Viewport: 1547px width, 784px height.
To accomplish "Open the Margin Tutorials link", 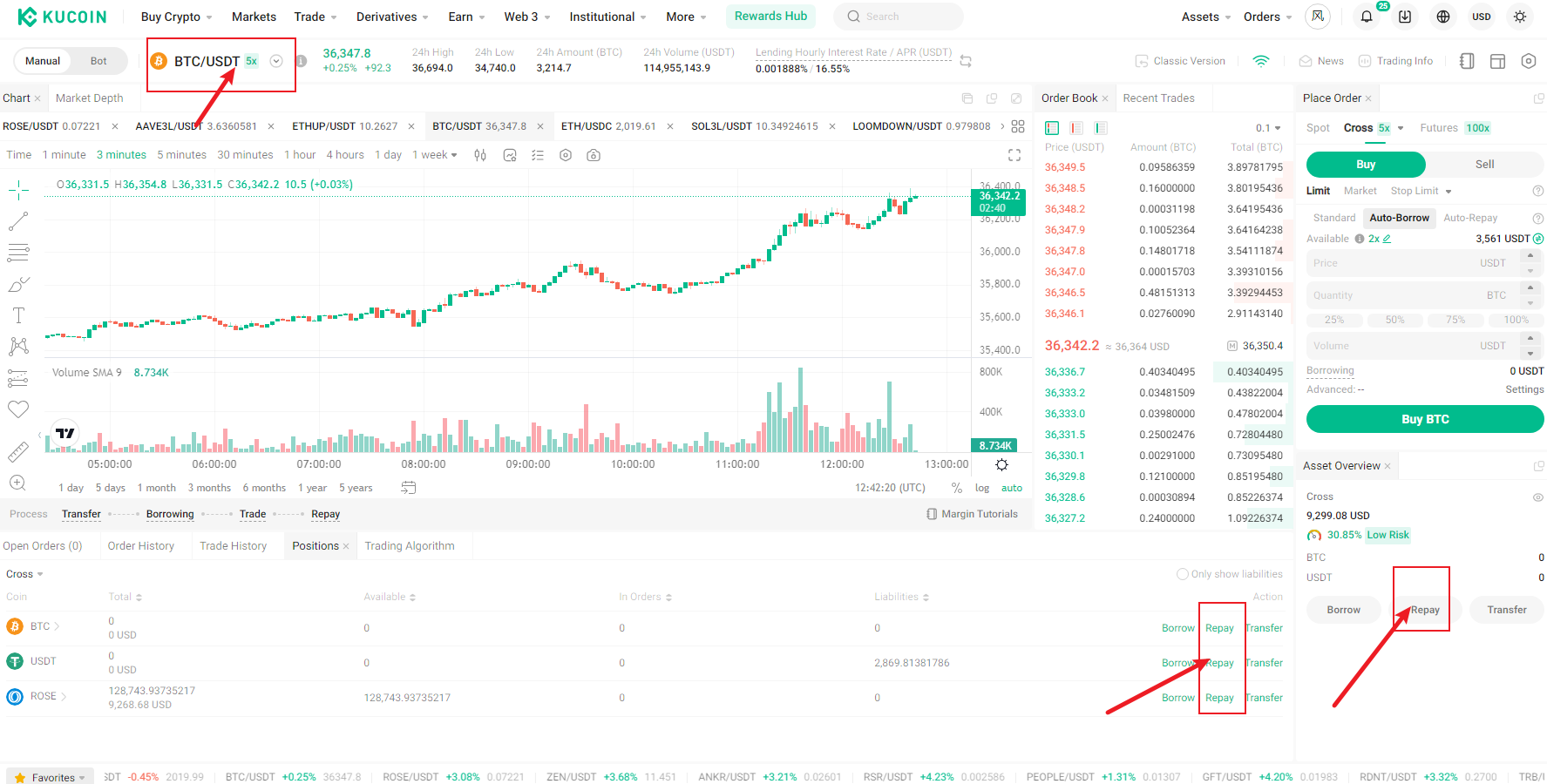I will 972,514.
